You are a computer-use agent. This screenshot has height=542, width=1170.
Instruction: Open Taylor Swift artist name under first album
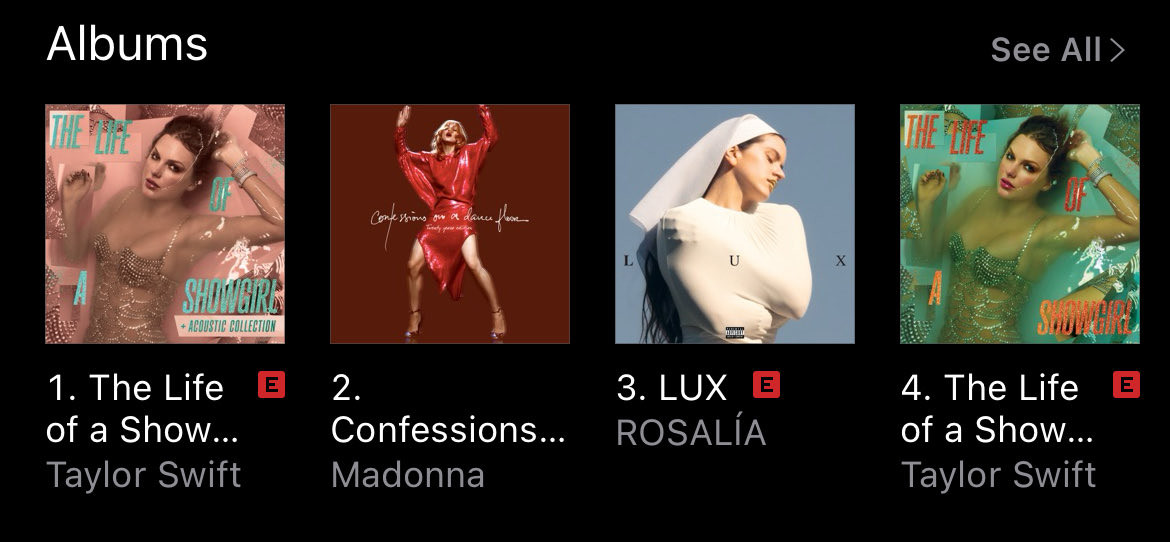[144, 476]
